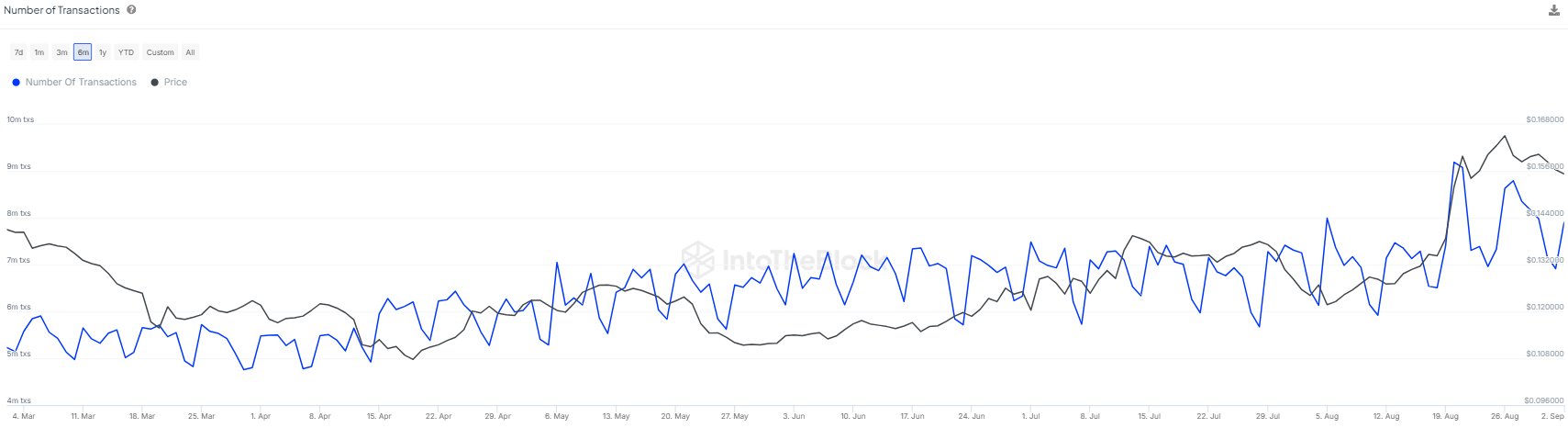Screen dimensions: 1568x428
Task: Click the blue Number Of Transactions legend dot
Action: 16,83
